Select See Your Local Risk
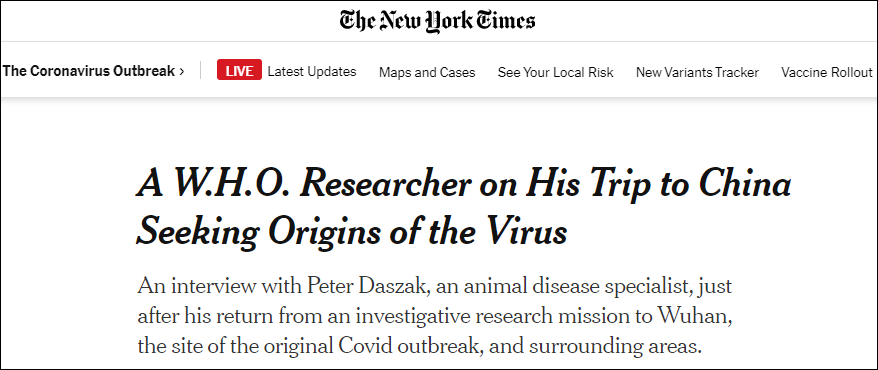 point(555,72)
